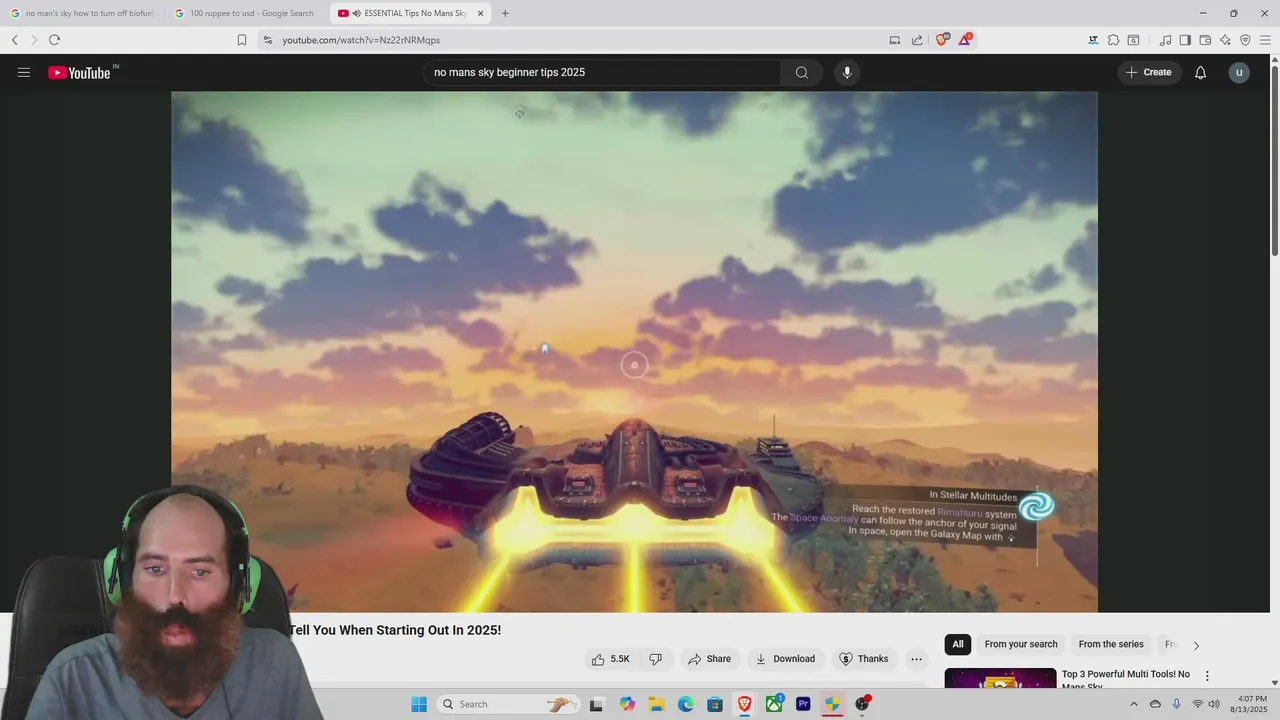Open the YouTube guide hamburger menu
The height and width of the screenshot is (720, 1280).
(x=24, y=72)
